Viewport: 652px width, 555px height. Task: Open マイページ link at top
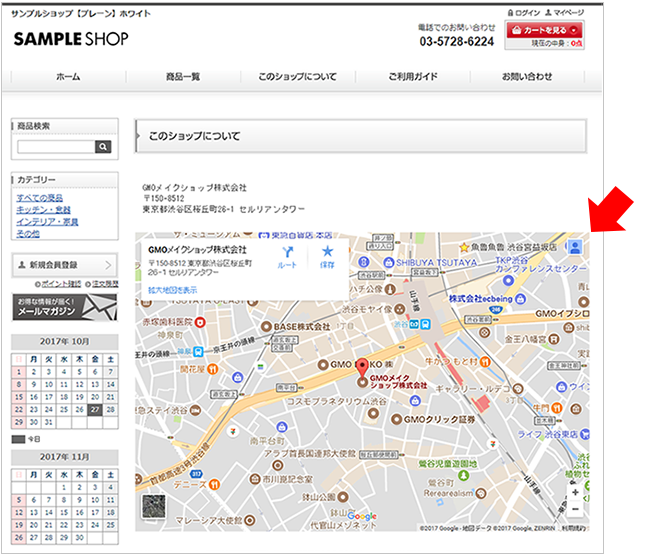click(564, 13)
